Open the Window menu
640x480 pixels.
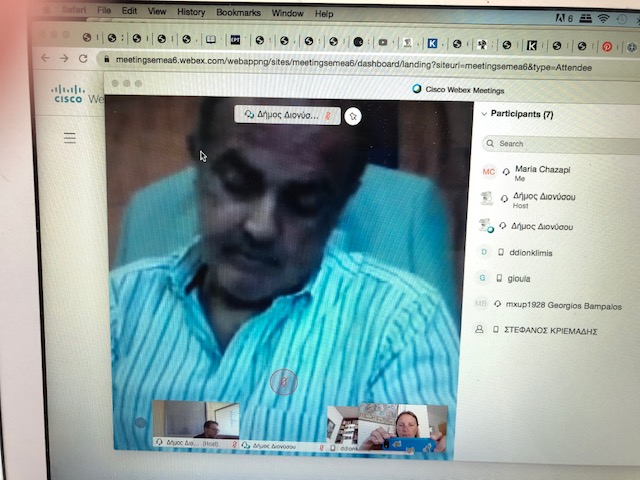tap(287, 13)
